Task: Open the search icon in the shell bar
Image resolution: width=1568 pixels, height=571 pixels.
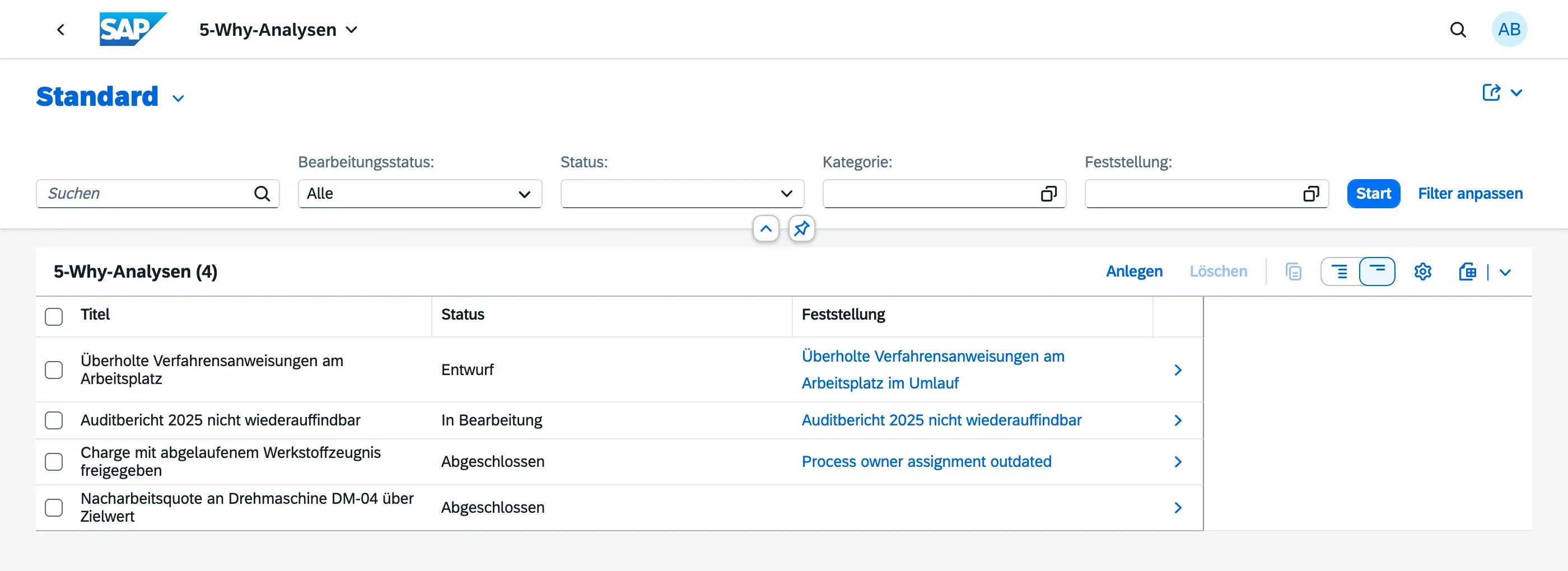Action: tap(1458, 29)
